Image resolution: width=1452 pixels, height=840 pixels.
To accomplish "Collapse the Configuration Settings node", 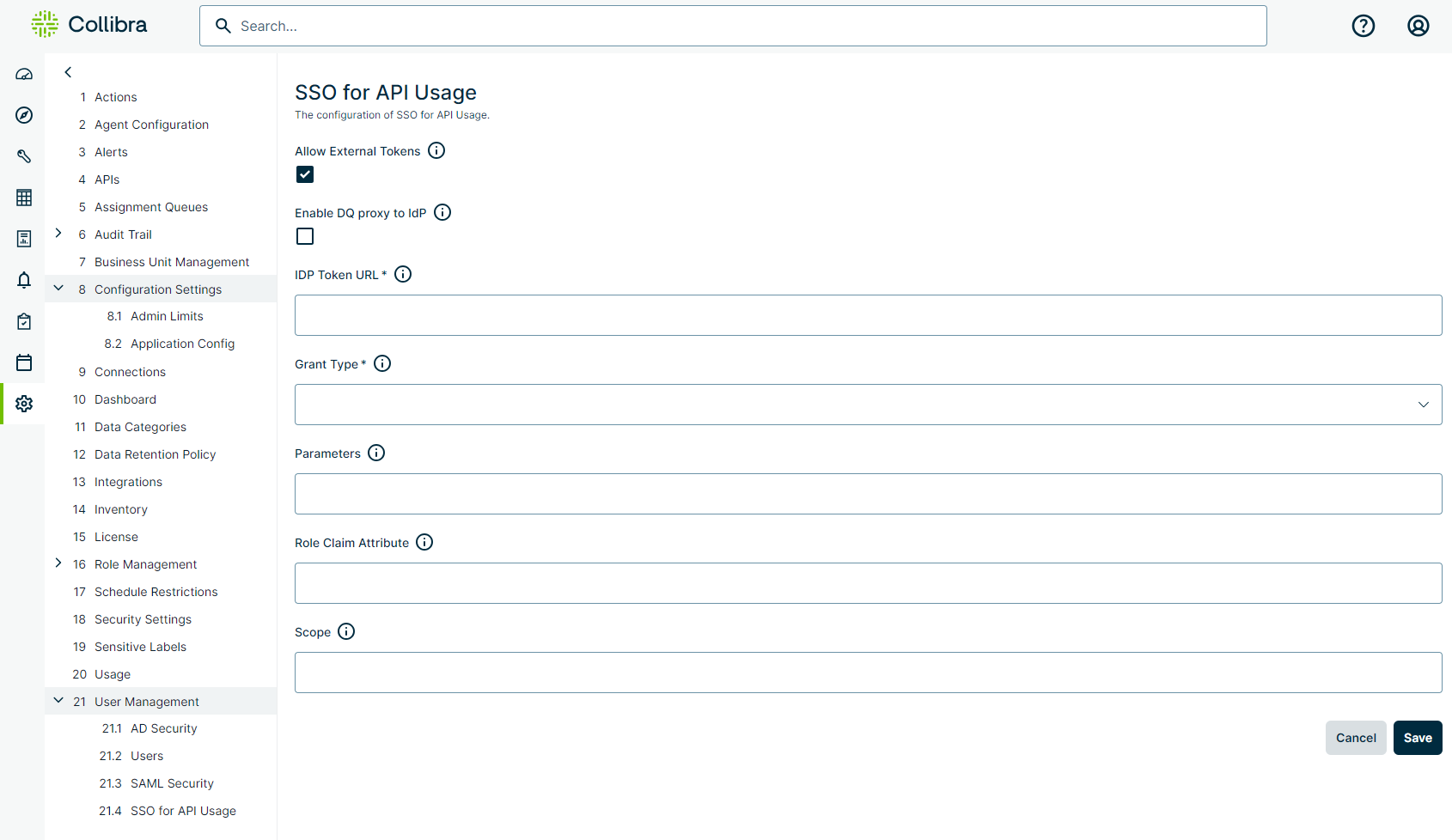I will click(x=58, y=288).
